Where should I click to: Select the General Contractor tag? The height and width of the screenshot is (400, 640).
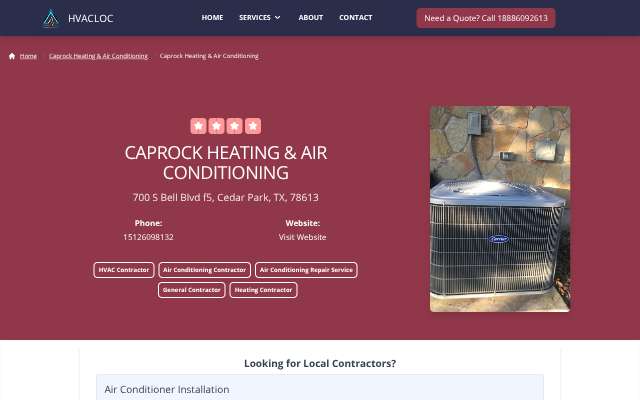coord(191,290)
